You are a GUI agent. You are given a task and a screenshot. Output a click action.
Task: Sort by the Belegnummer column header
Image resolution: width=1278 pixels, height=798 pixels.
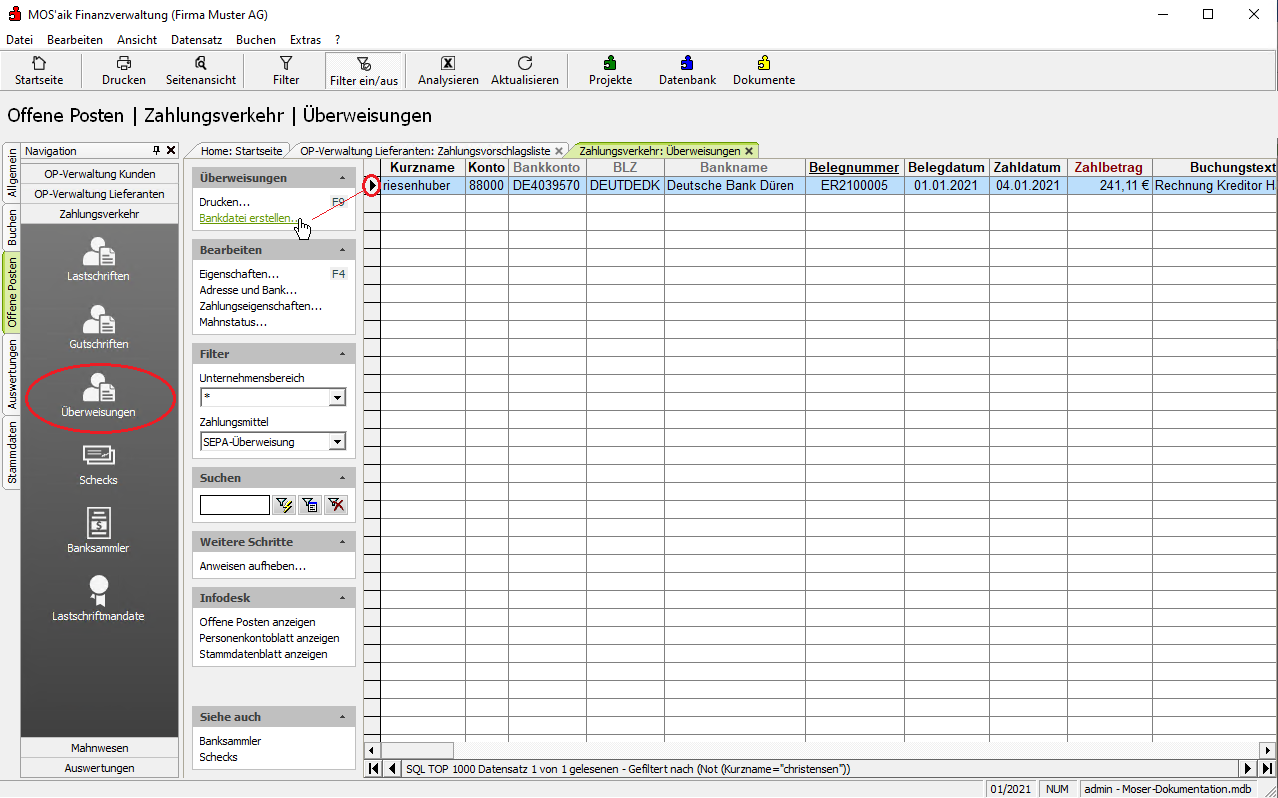pos(855,168)
